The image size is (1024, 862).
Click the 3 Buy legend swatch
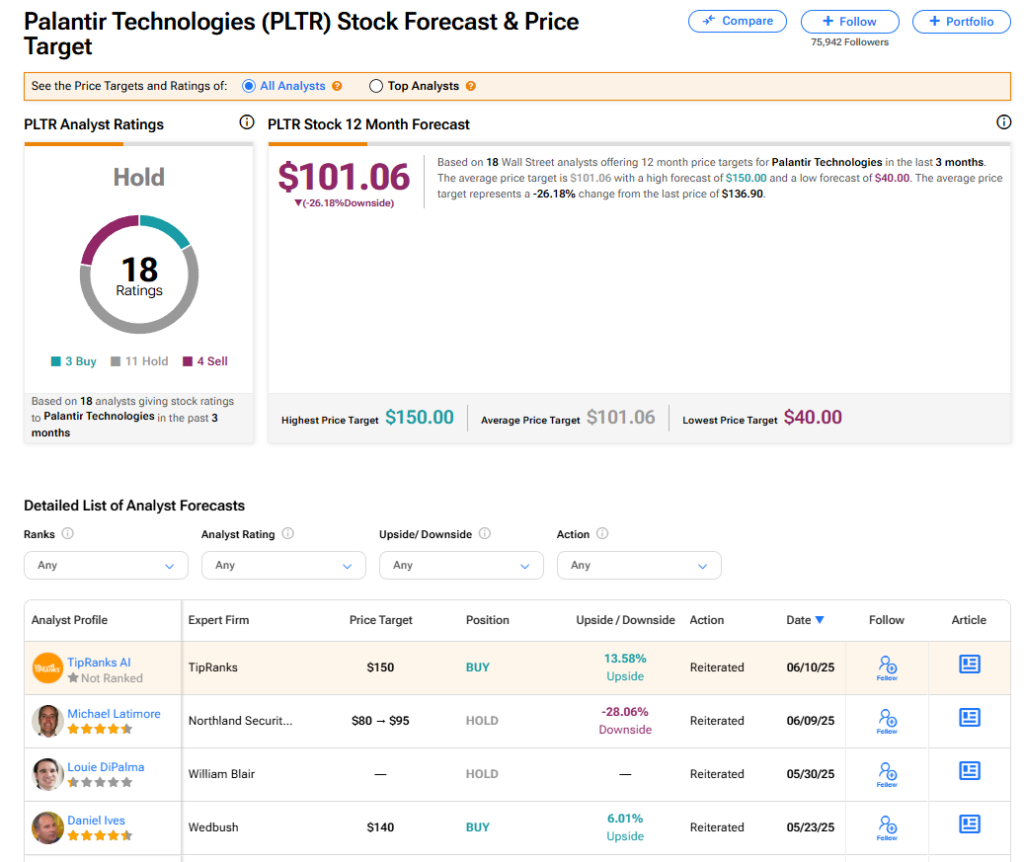pos(56,362)
